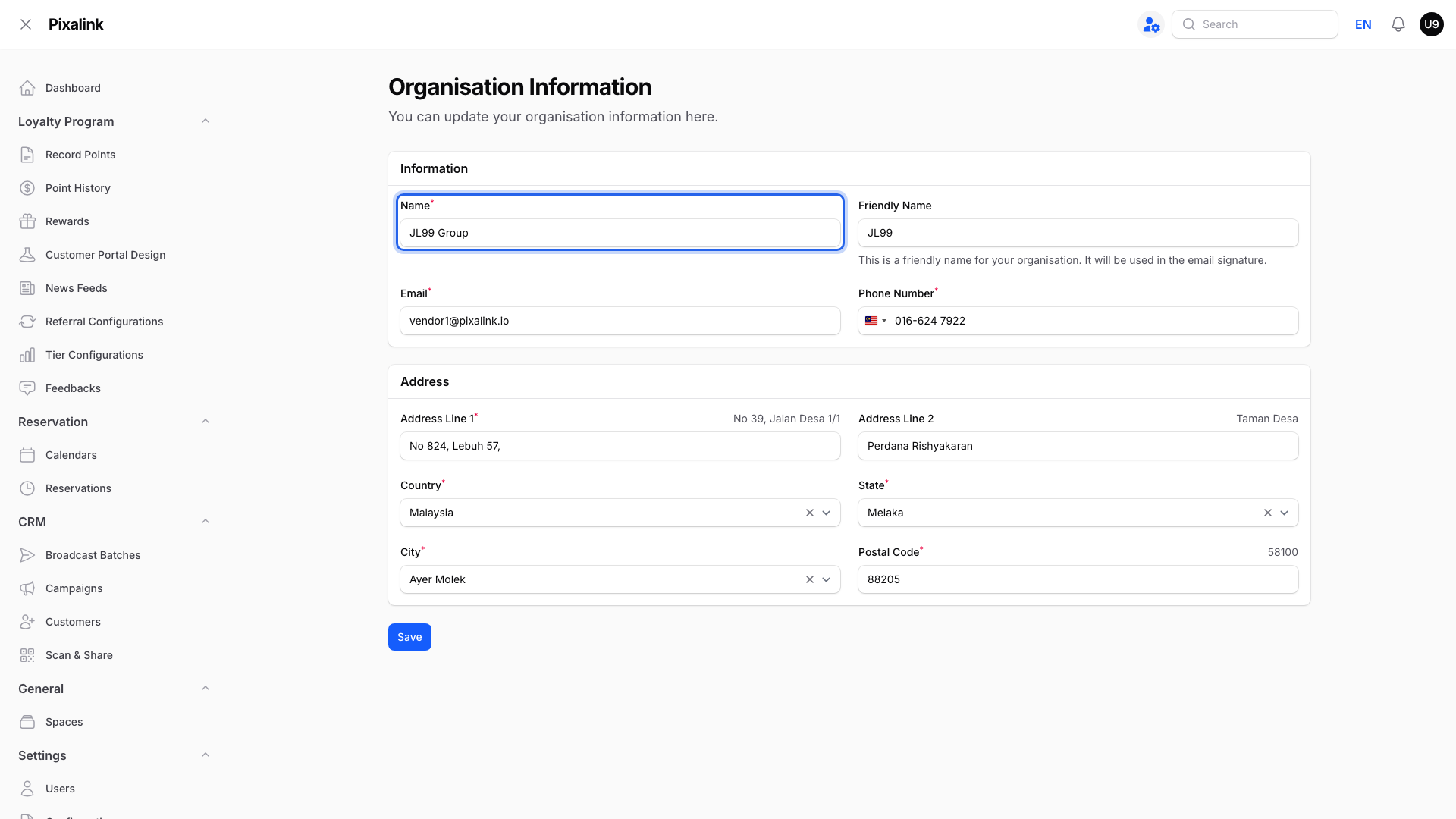Screen dimensions: 1456x819
Task: Click the Pixalink logo text
Action: point(76,24)
